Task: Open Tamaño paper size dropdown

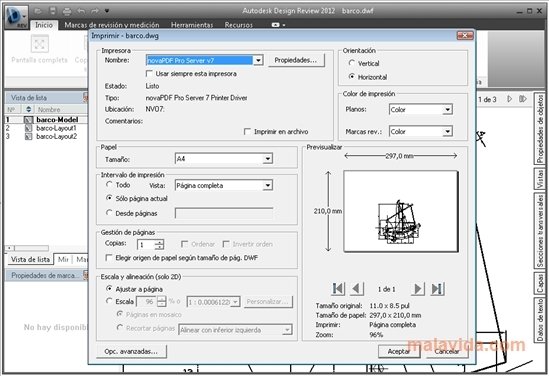Action: [x=267, y=159]
